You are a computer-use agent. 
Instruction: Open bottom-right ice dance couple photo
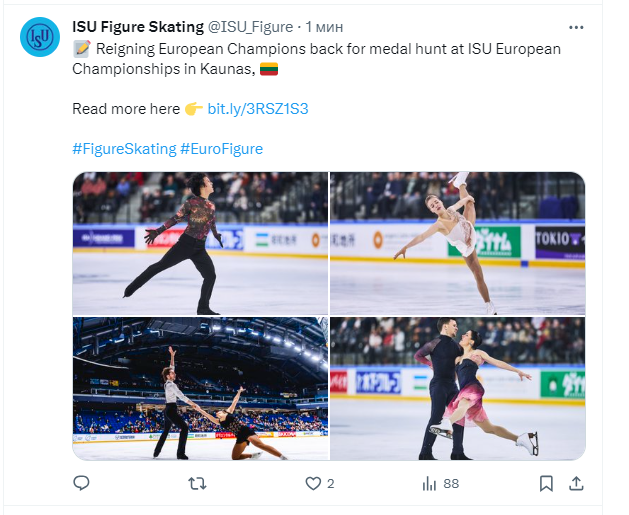coord(457,389)
